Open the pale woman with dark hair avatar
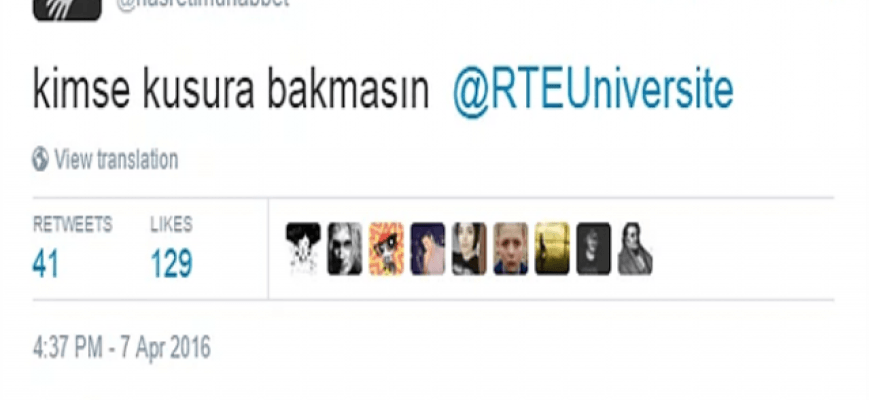Viewport: 870px width, 400px height. tap(469, 249)
